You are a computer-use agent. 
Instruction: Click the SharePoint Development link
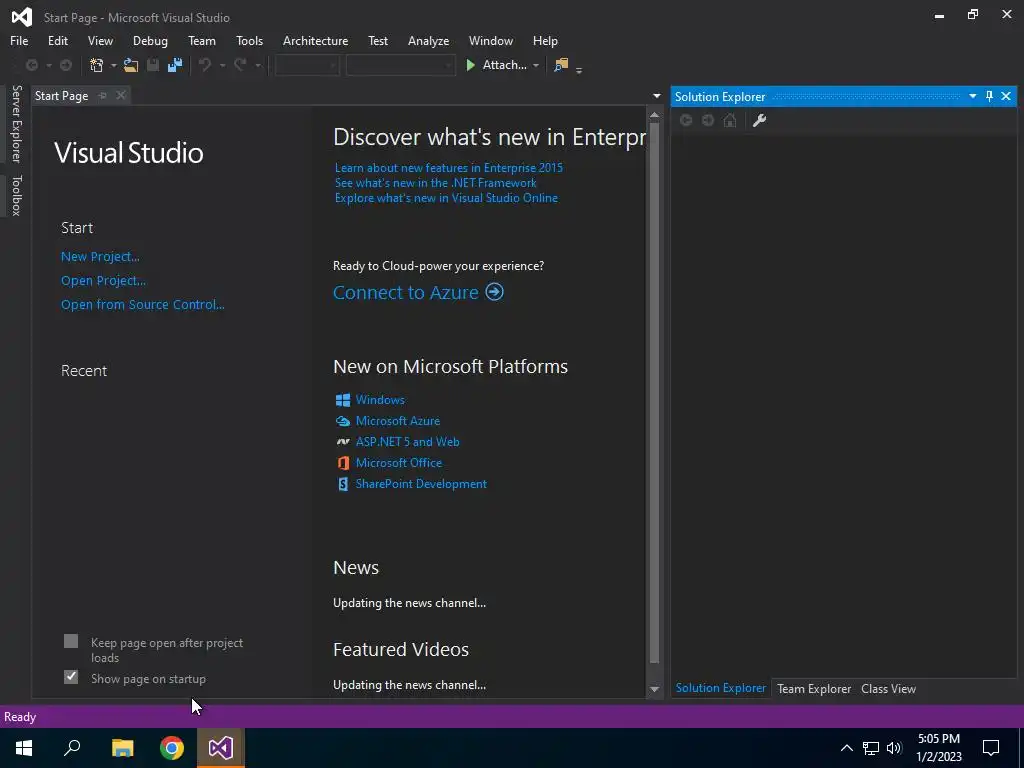(421, 484)
